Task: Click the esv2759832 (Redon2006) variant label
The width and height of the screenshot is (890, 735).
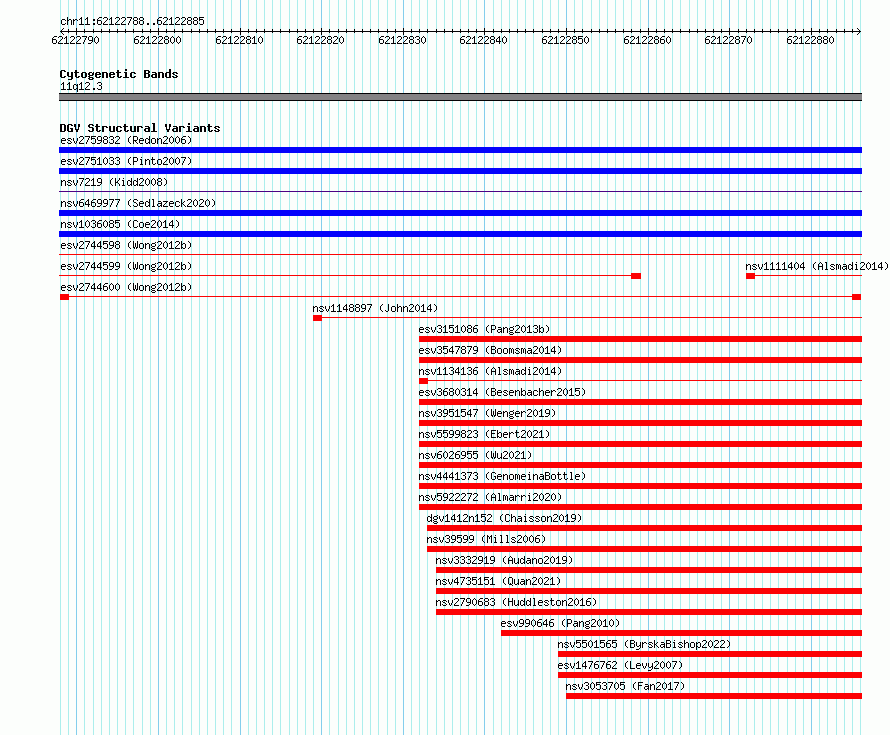Action: pyautogui.click(x=126, y=140)
